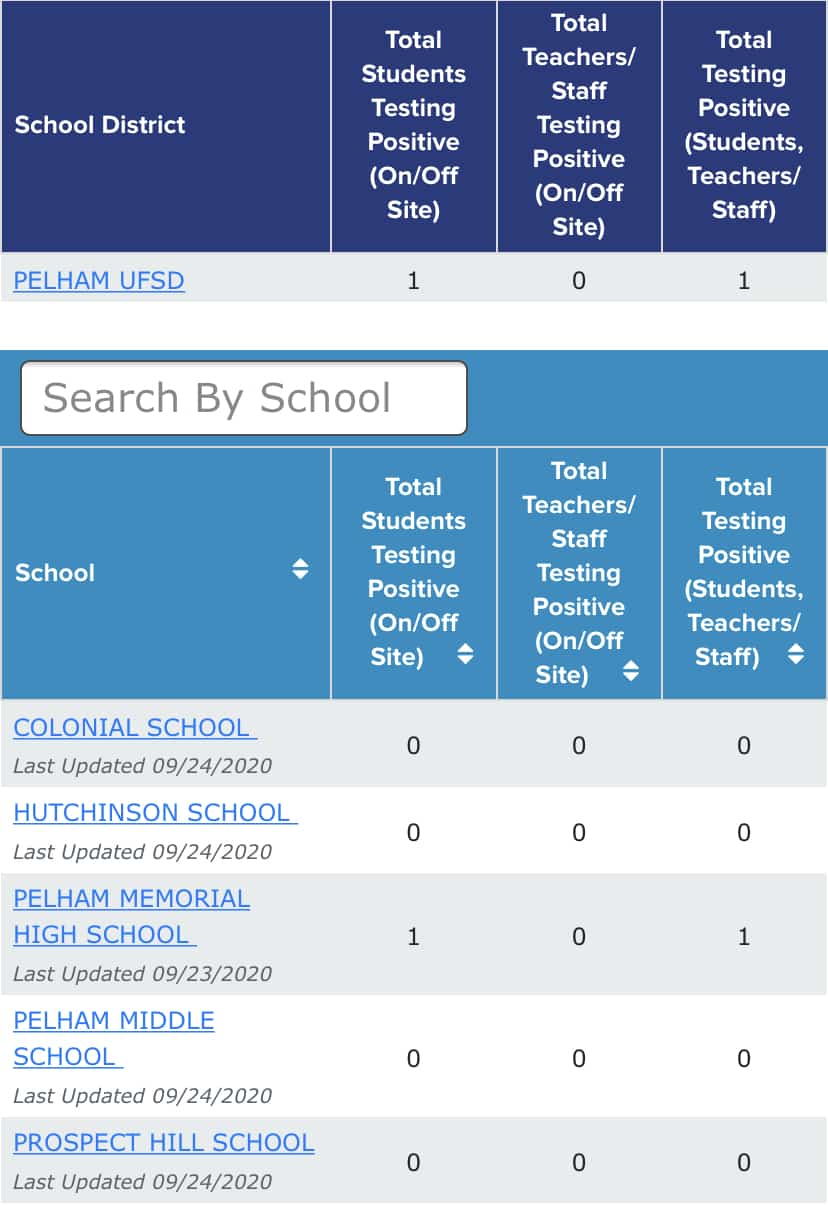The image size is (828, 1205).
Task: Select School District header cell
Action: click(166, 126)
